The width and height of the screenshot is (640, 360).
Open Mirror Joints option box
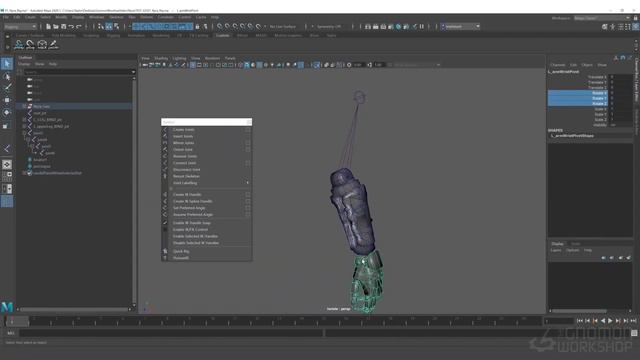coord(248,143)
